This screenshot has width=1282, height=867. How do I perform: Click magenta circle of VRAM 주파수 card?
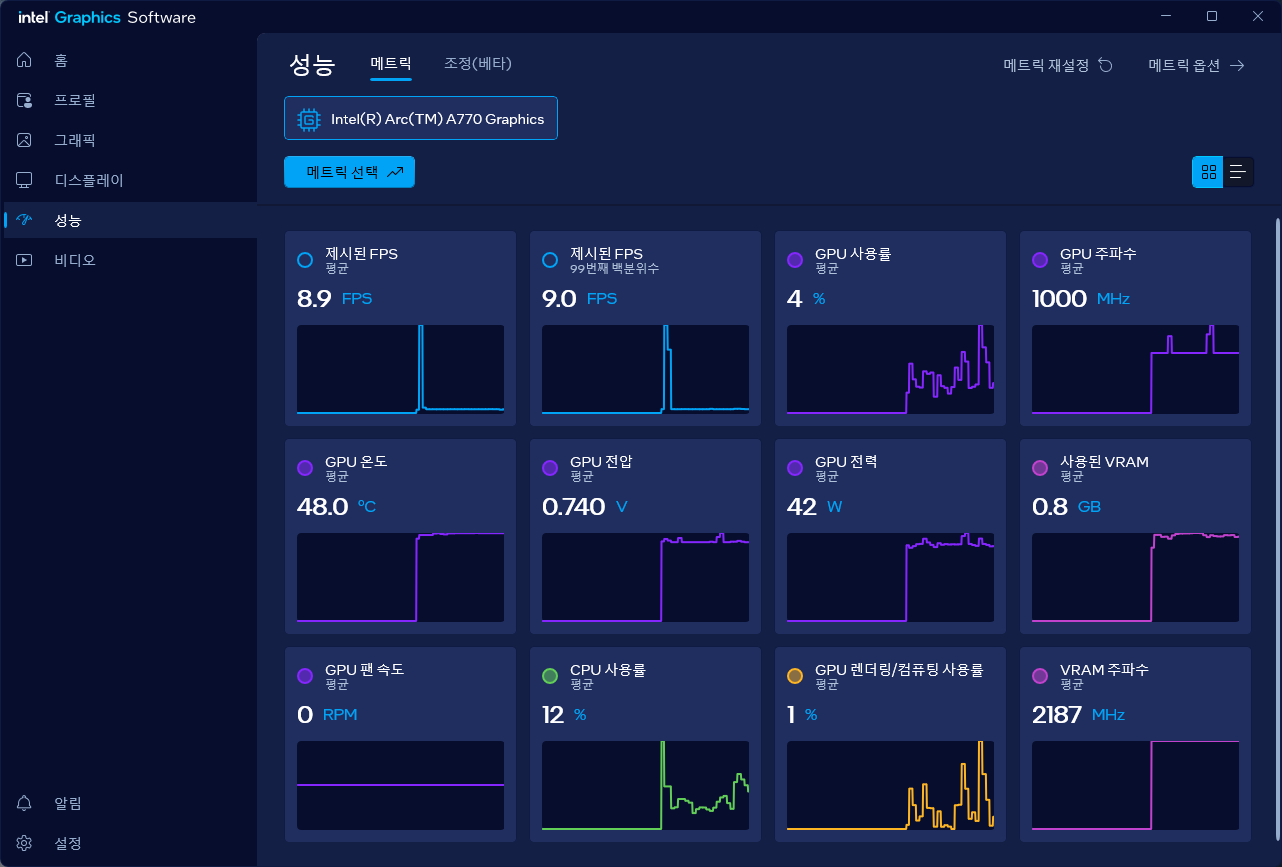(x=1040, y=676)
